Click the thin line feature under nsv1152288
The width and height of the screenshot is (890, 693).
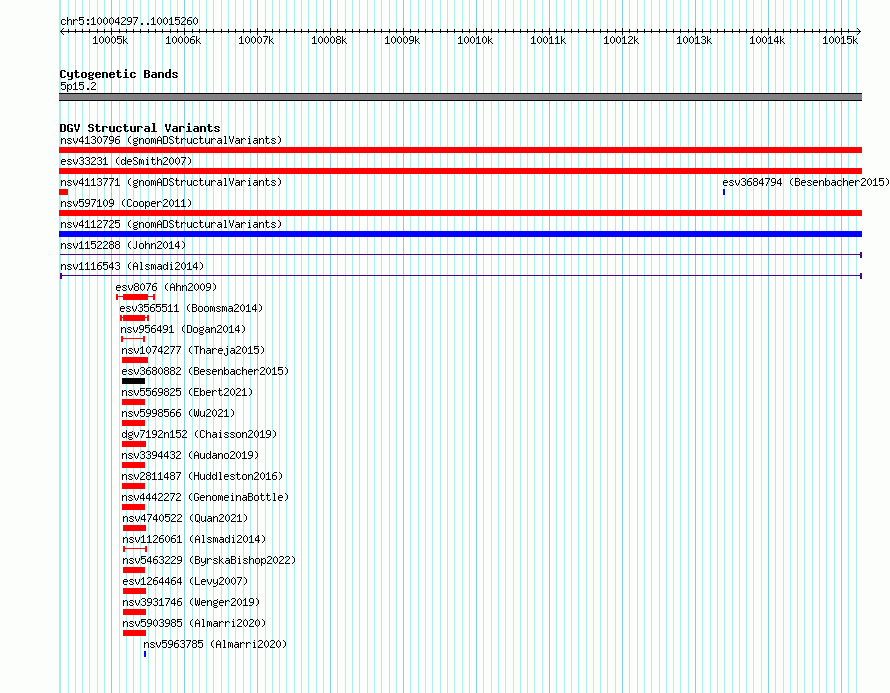(x=460, y=255)
